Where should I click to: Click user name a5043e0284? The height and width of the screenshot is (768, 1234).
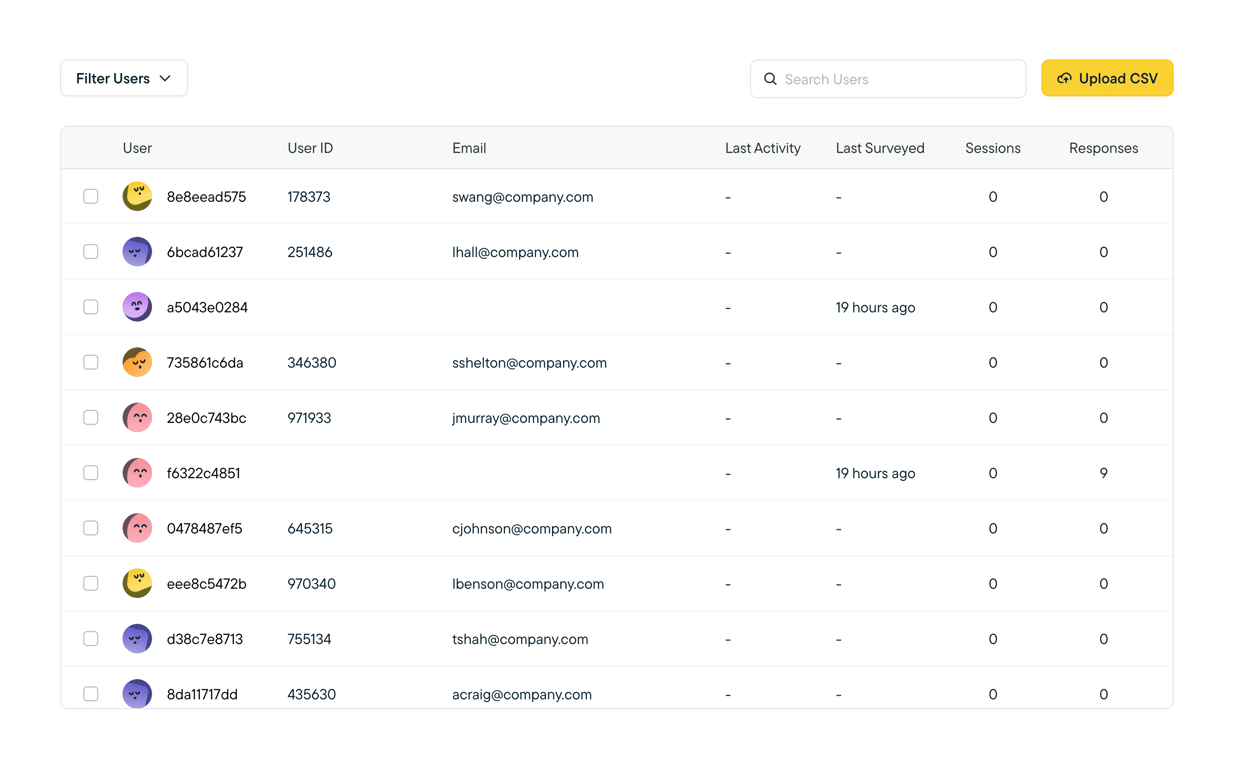(207, 307)
